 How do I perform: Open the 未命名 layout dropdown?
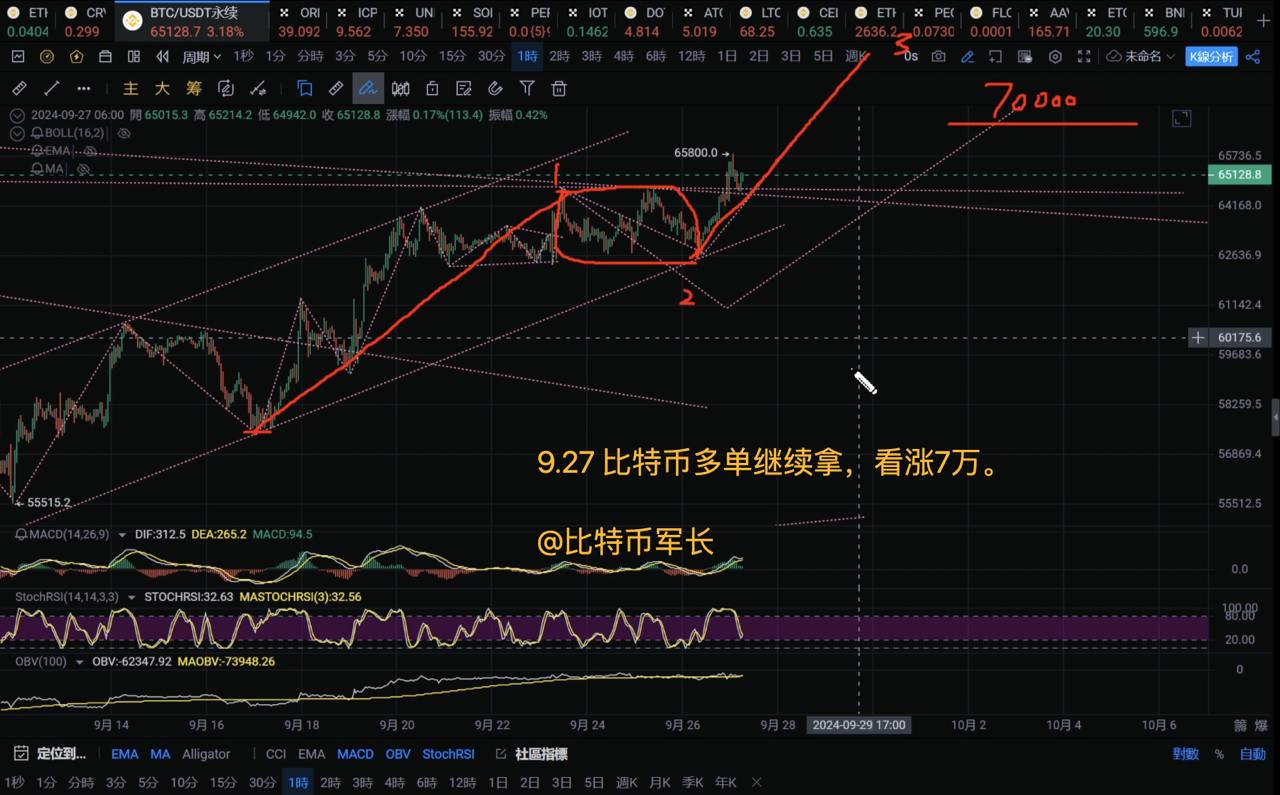click(x=1142, y=57)
